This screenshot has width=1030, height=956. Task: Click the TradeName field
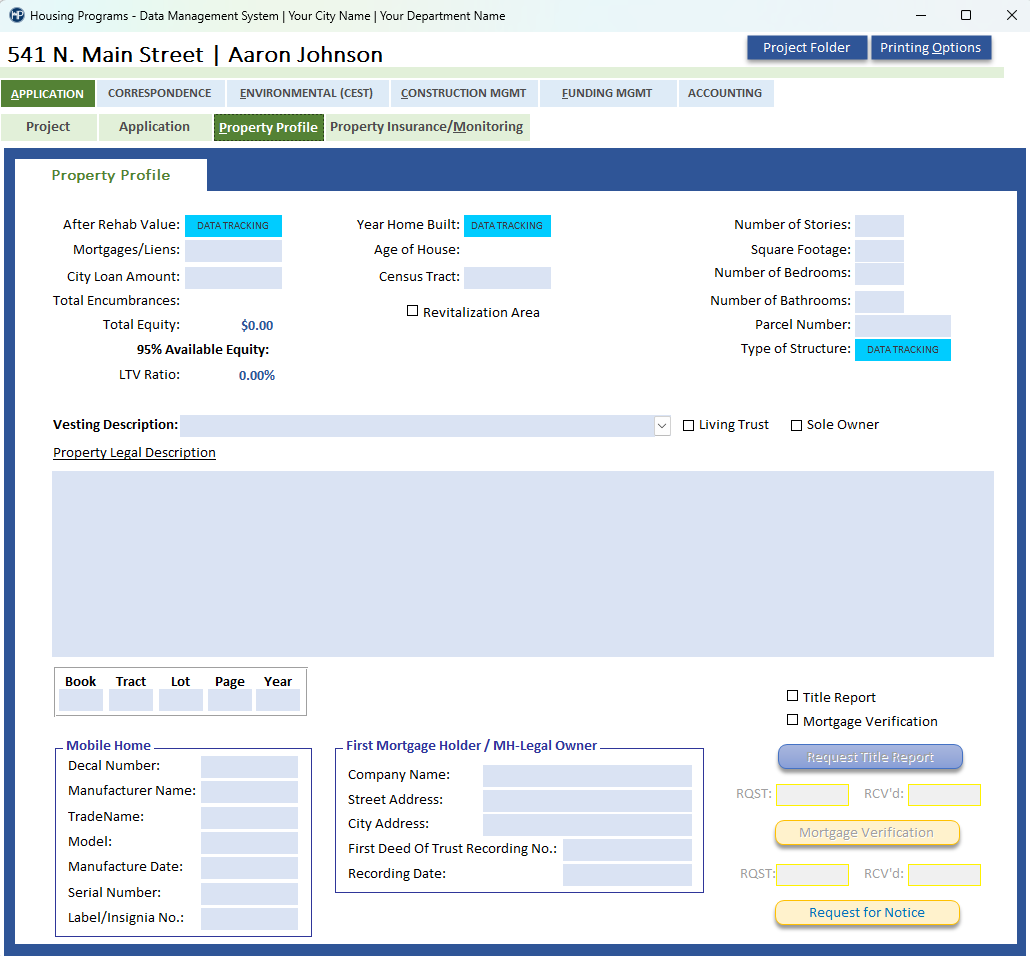point(249,817)
